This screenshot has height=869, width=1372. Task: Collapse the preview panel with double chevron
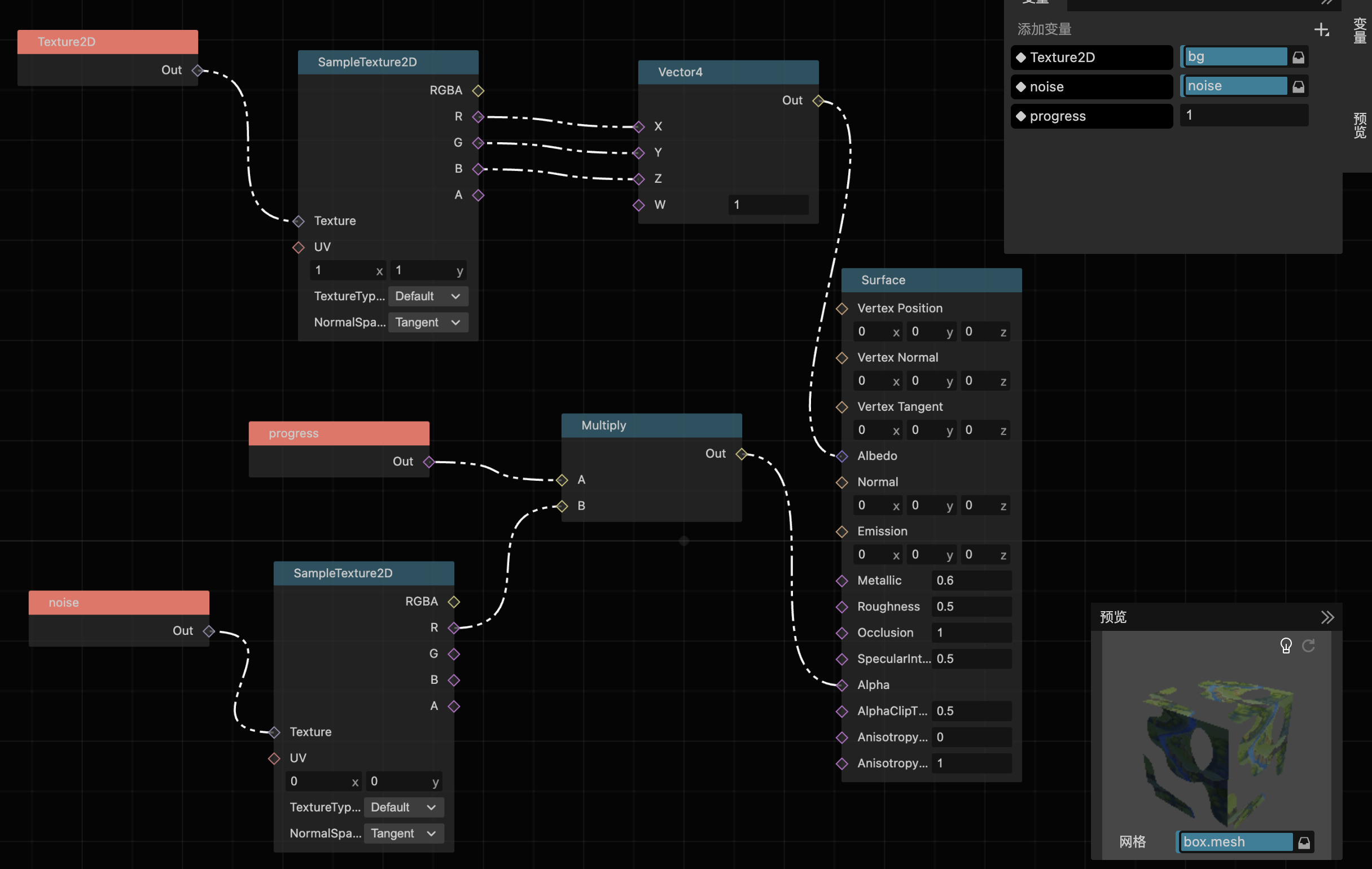coord(1327,617)
